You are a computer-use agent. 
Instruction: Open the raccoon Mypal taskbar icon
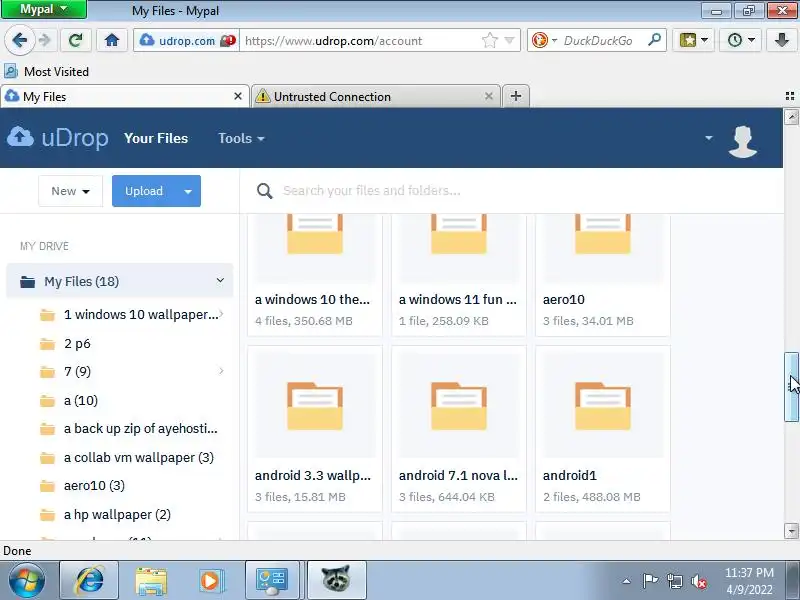coord(336,581)
